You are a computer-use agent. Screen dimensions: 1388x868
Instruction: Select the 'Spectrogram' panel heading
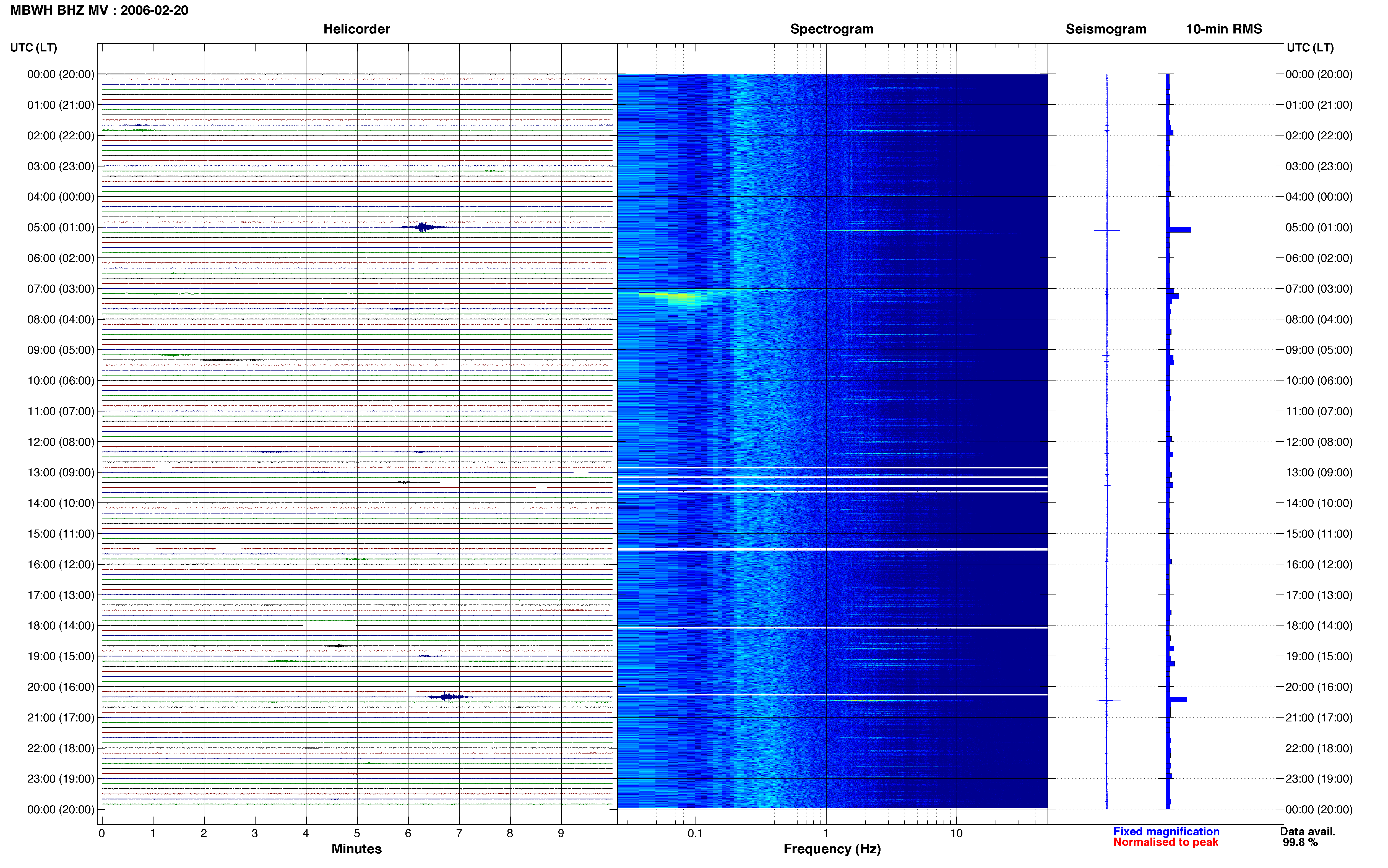click(832, 29)
